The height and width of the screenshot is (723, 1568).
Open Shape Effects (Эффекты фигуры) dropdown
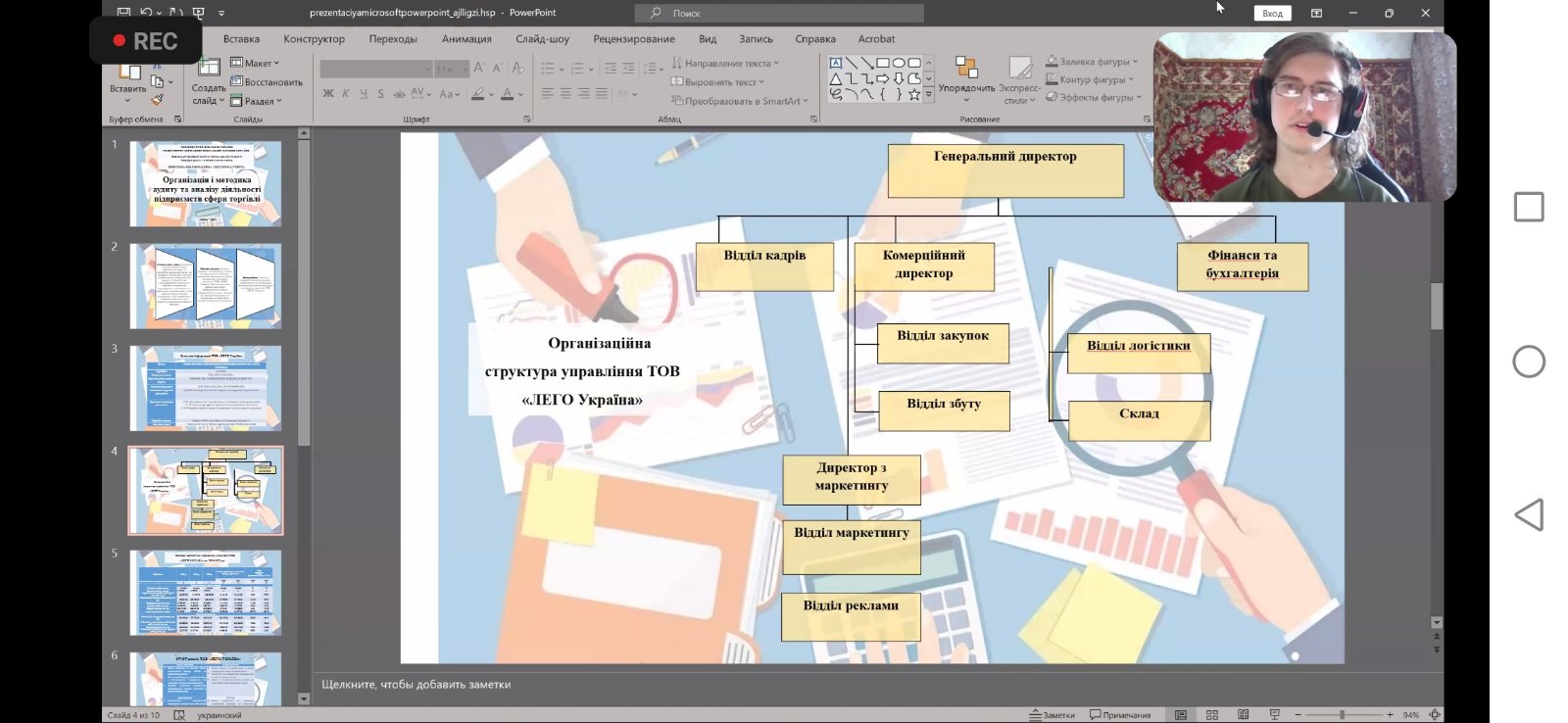click(1094, 97)
